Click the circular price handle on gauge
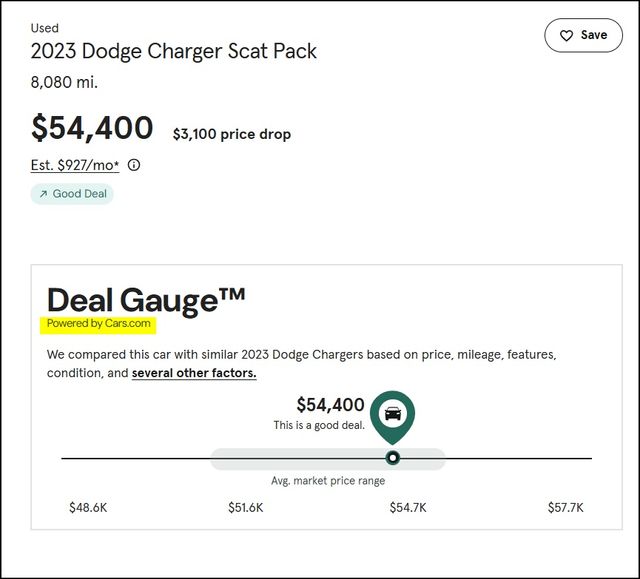The image size is (640, 579). pyautogui.click(x=393, y=458)
